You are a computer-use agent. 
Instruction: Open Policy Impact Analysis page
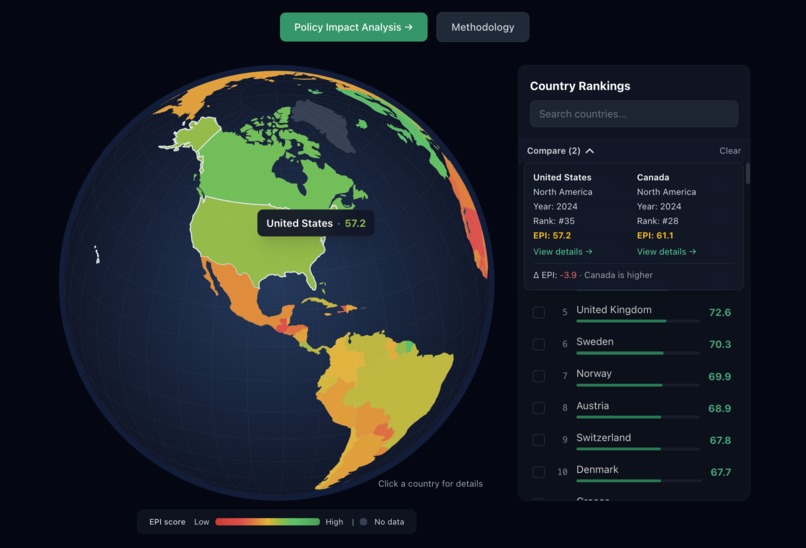pos(354,27)
